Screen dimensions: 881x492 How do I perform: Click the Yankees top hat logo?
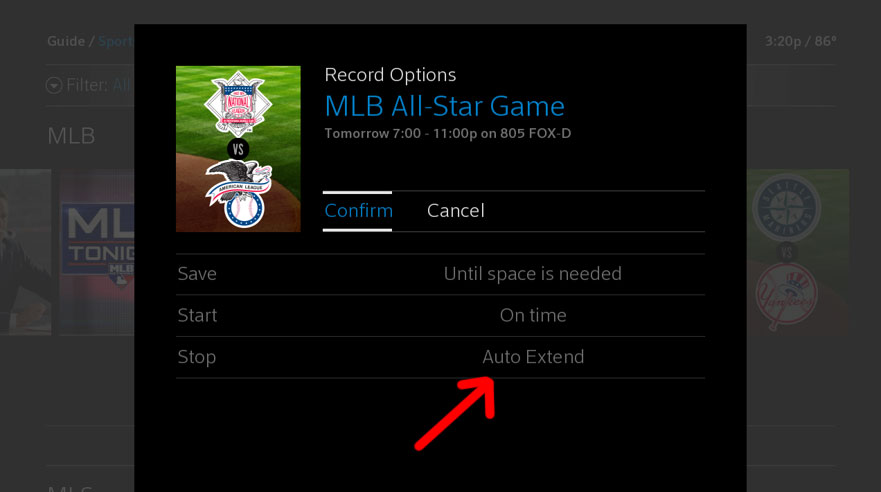(786, 296)
